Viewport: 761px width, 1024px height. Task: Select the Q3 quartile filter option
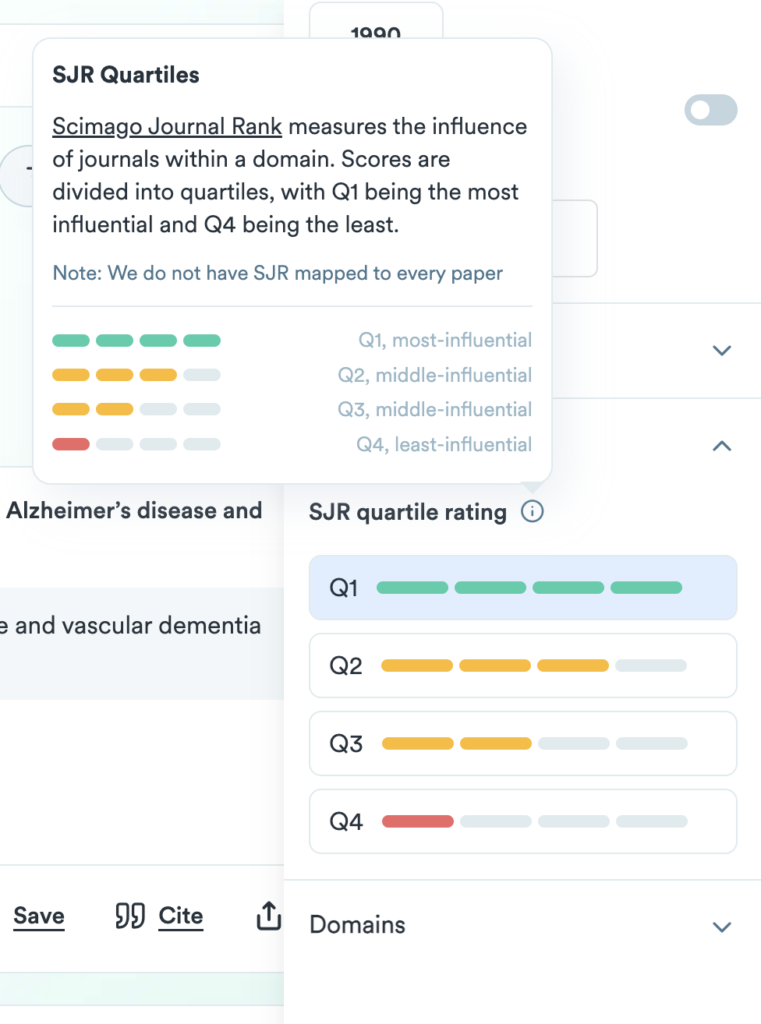coord(523,744)
